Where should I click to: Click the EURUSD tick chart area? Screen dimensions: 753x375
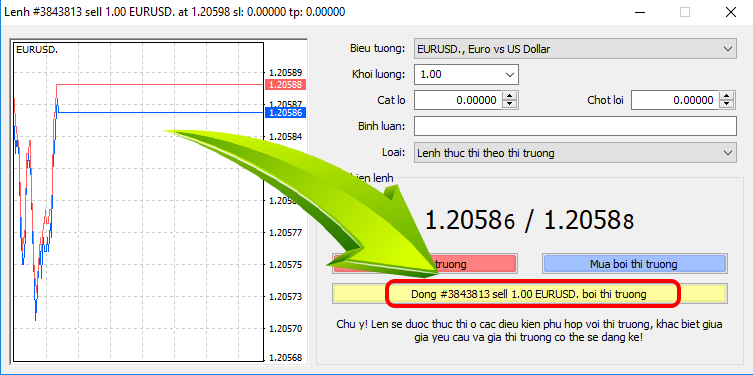pyautogui.click(x=138, y=202)
